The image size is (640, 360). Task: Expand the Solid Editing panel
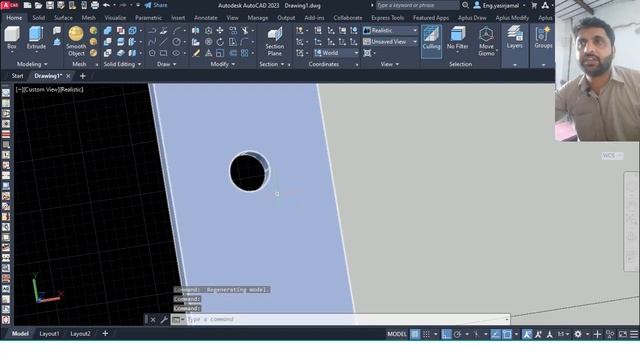[122, 64]
